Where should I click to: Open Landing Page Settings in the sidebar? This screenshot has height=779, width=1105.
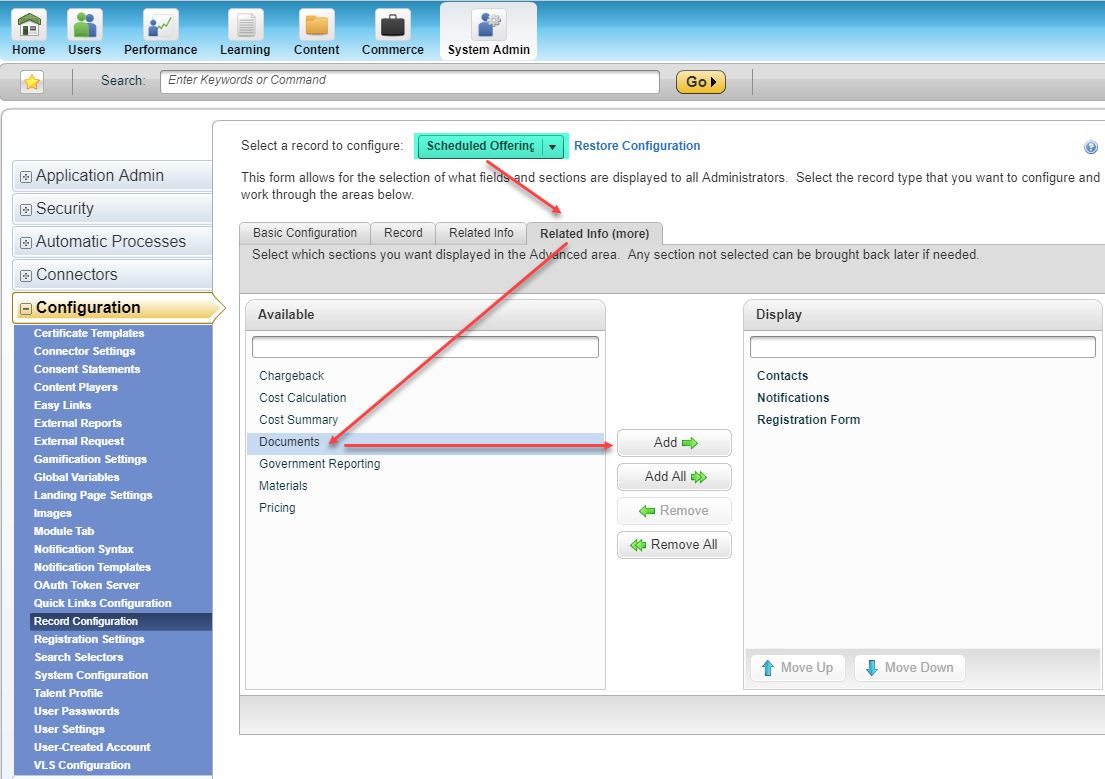click(x=93, y=495)
